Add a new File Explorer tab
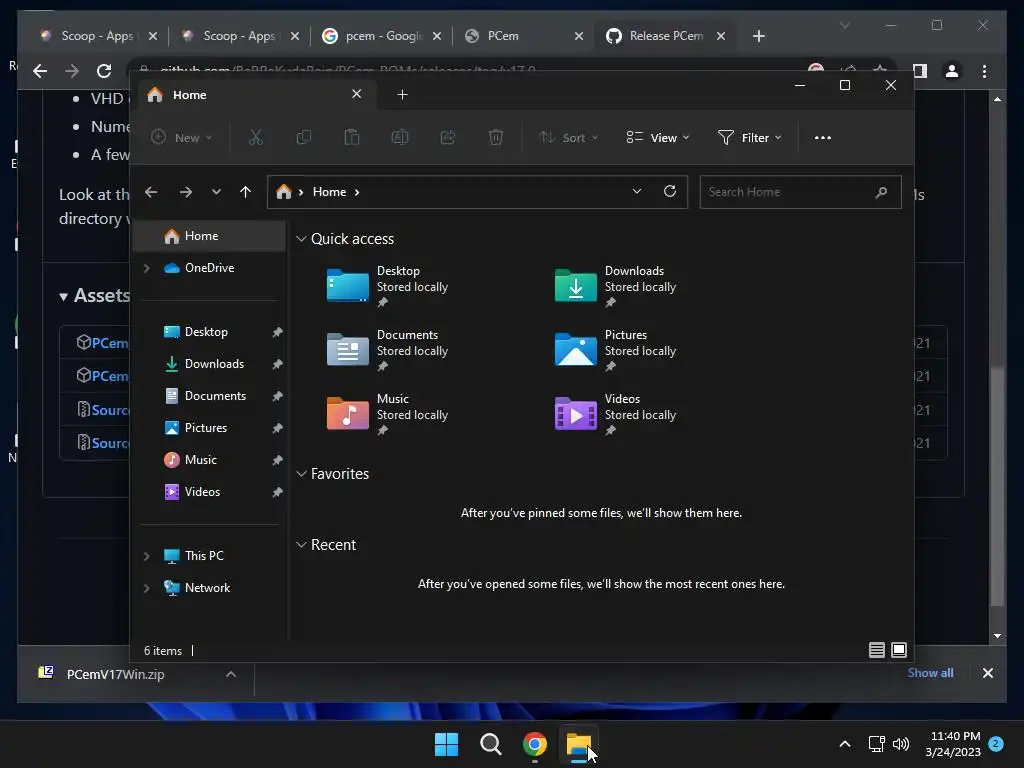This screenshot has height=768, width=1024. [x=402, y=95]
